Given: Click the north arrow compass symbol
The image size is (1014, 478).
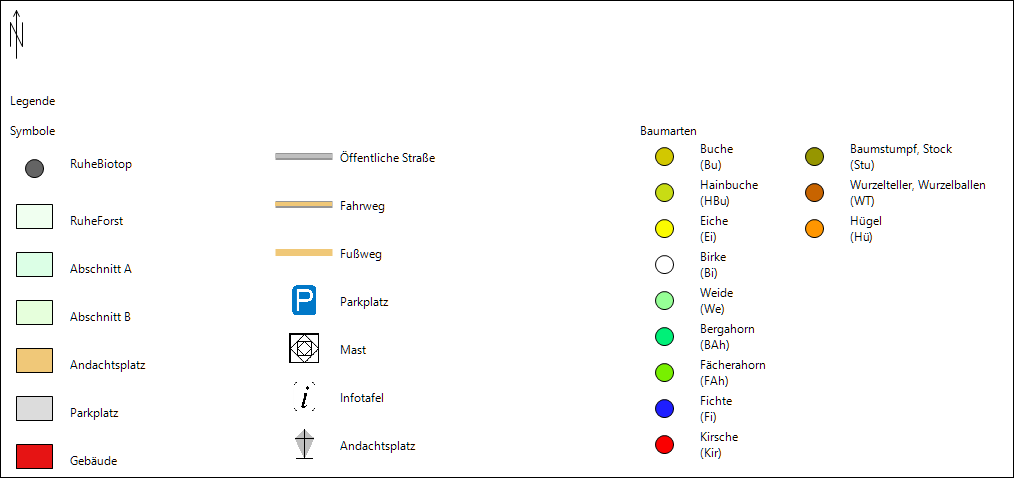Looking at the screenshot, I should pos(16,33).
